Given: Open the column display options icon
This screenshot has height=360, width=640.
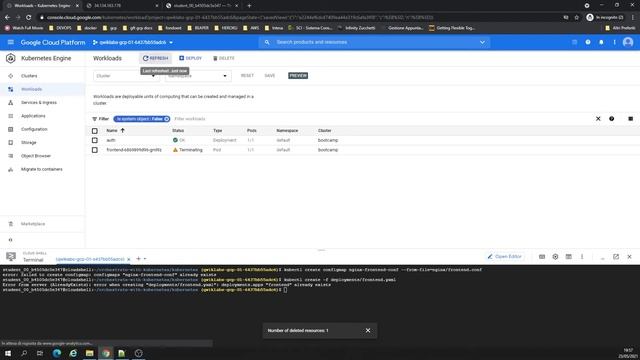Looking at the screenshot, I should 630,119.
